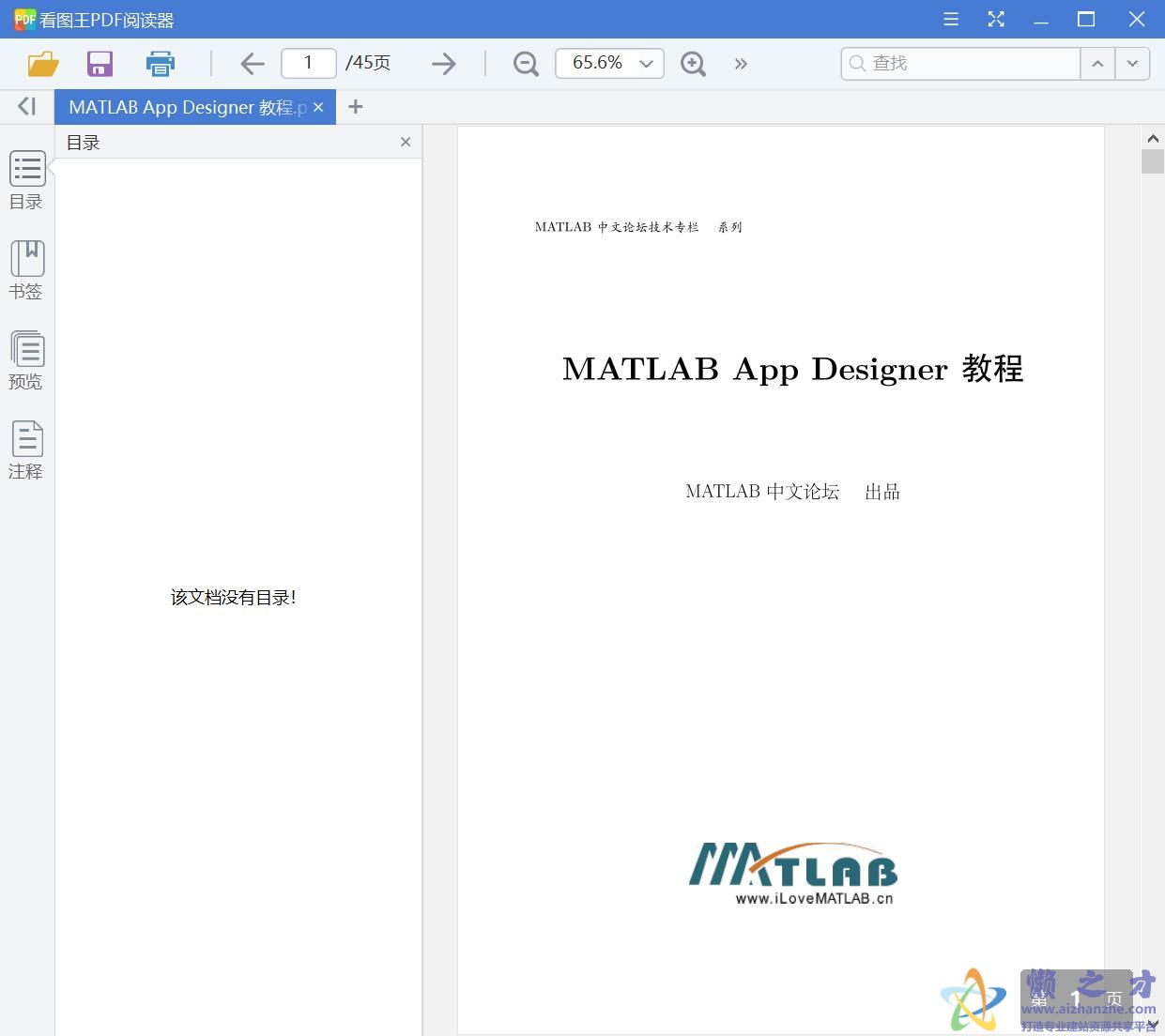The image size is (1165, 1036).
Task: Save the document with floppy icon
Action: coord(100,64)
